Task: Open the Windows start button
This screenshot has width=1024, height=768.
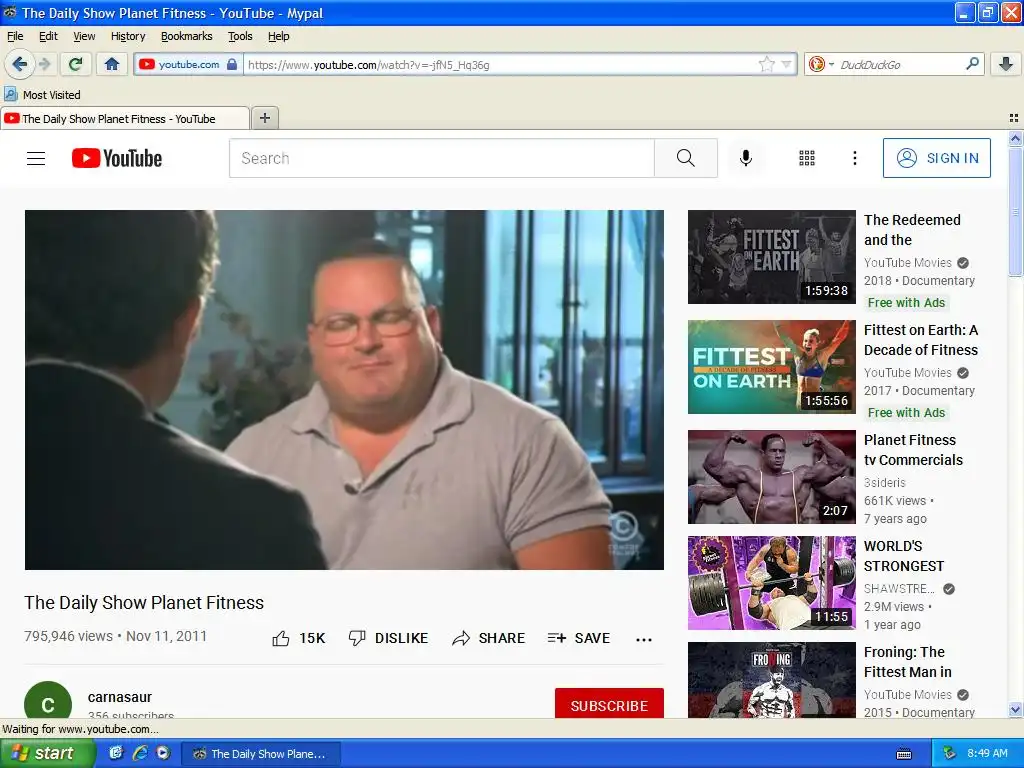Action: (47, 753)
